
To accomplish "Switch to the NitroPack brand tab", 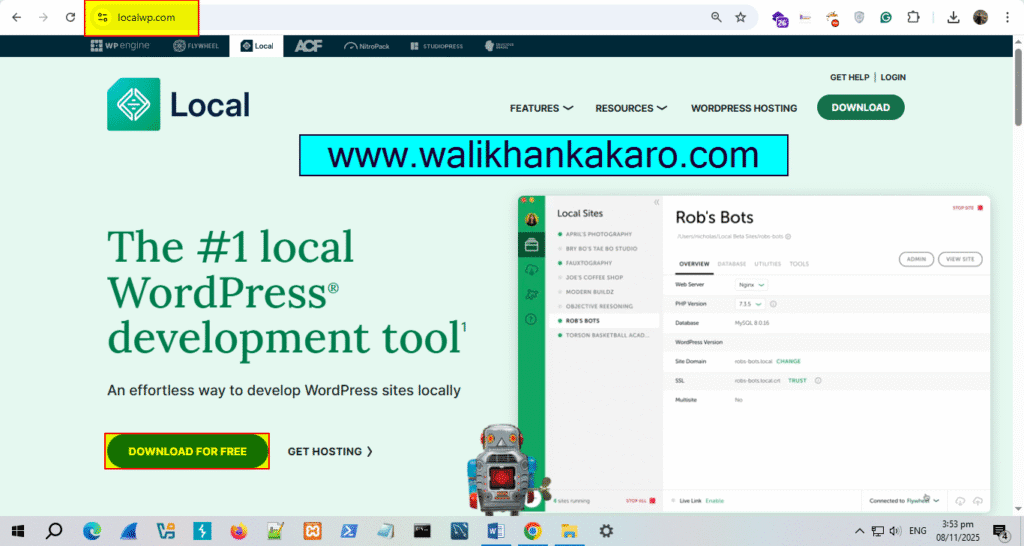I will click(x=366, y=46).
